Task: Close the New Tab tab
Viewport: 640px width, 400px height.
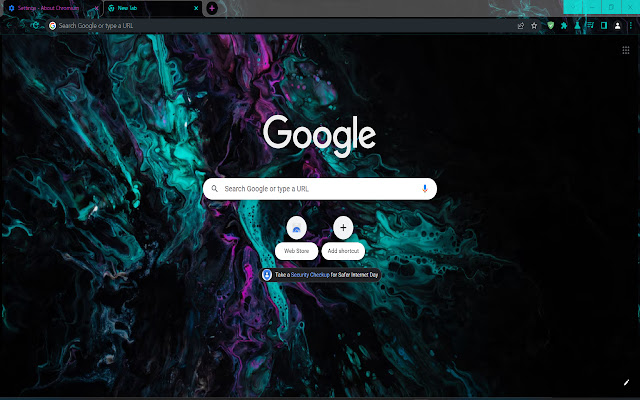Action: tap(196, 8)
